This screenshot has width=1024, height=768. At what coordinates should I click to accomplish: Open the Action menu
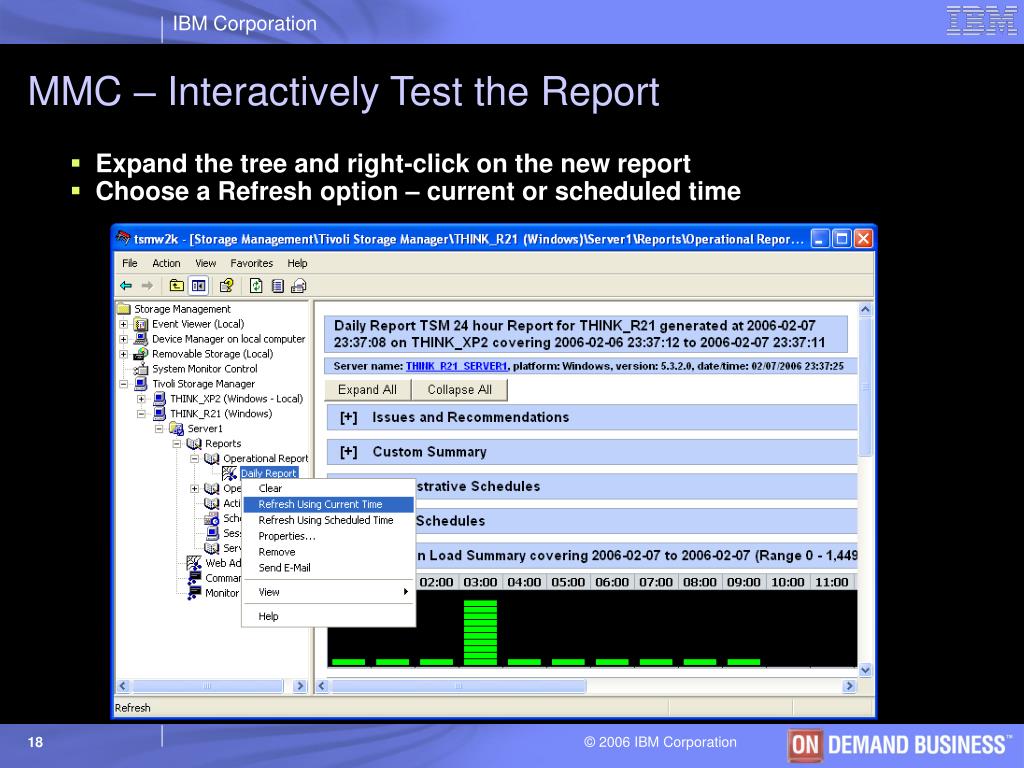click(x=166, y=263)
